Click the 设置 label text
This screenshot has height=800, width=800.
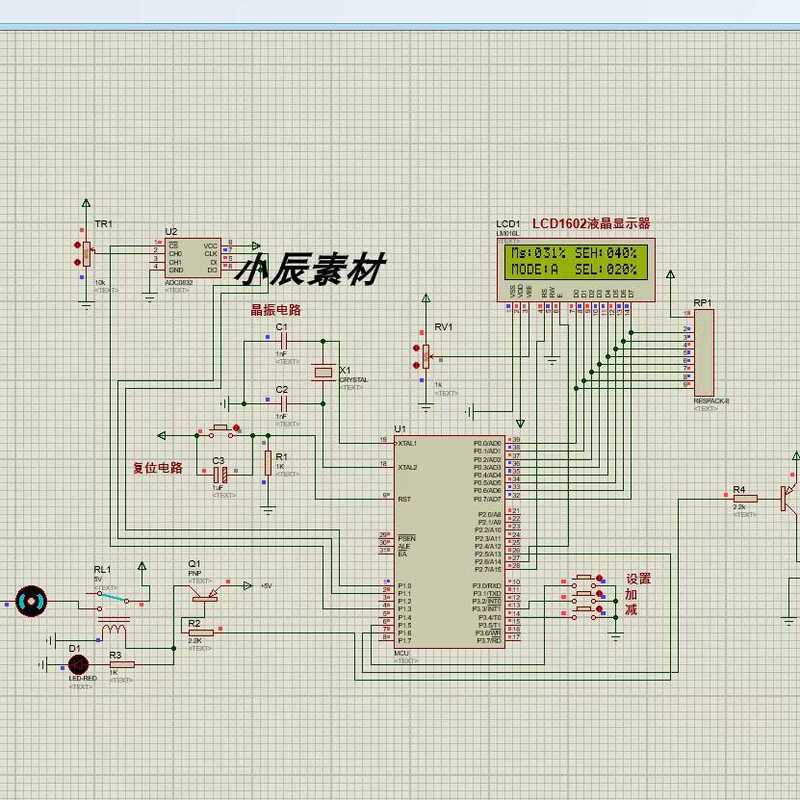pos(638,579)
